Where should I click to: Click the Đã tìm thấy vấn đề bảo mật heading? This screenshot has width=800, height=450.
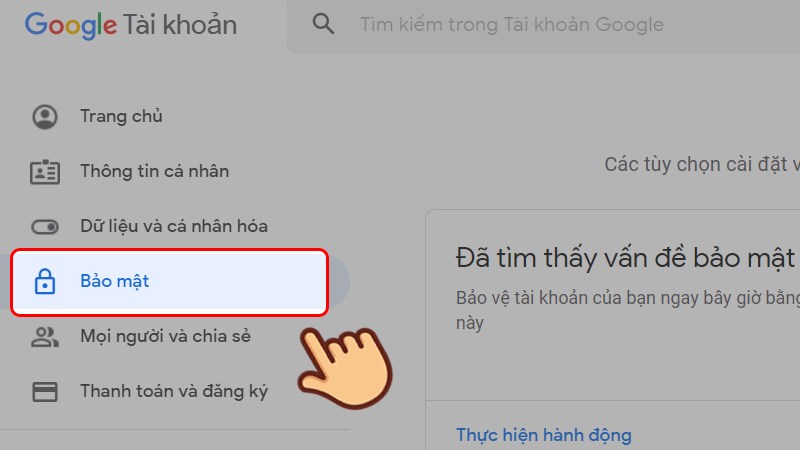(x=628, y=258)
